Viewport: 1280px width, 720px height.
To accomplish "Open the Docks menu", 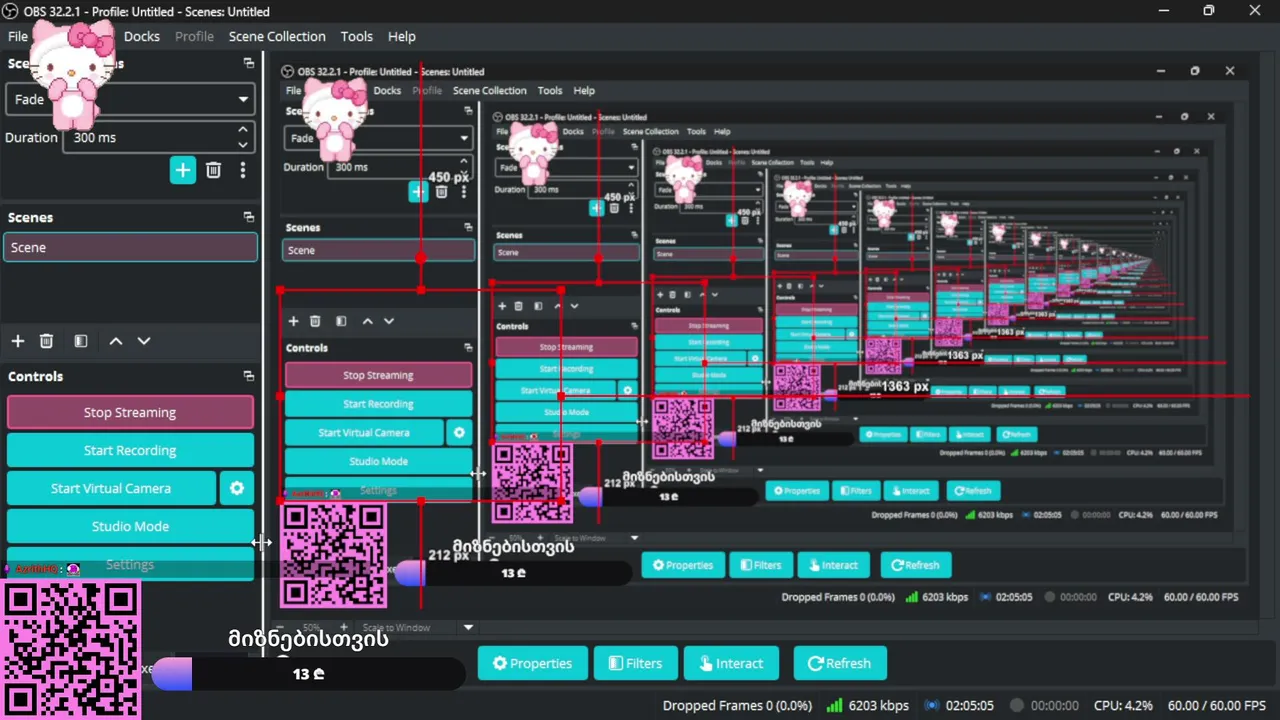I will click(141, 36).
